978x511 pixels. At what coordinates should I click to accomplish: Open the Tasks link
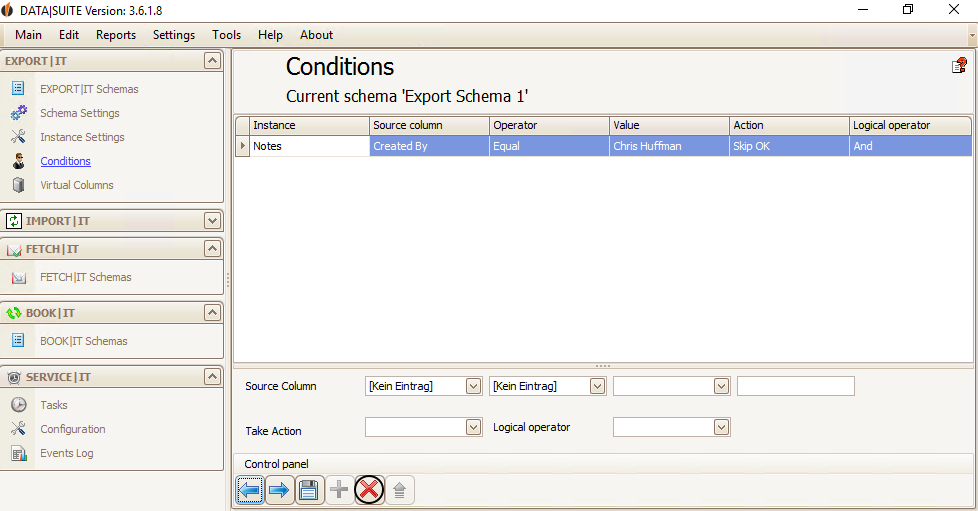click(54, 405)
